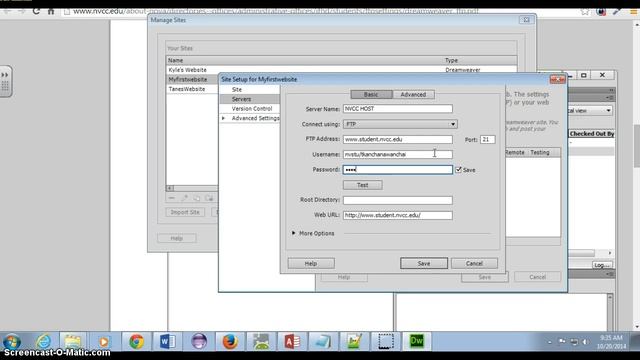640x360 pixels.
Task: Expand the collapsed side panel arrows
Action: (x=5, y=75)
